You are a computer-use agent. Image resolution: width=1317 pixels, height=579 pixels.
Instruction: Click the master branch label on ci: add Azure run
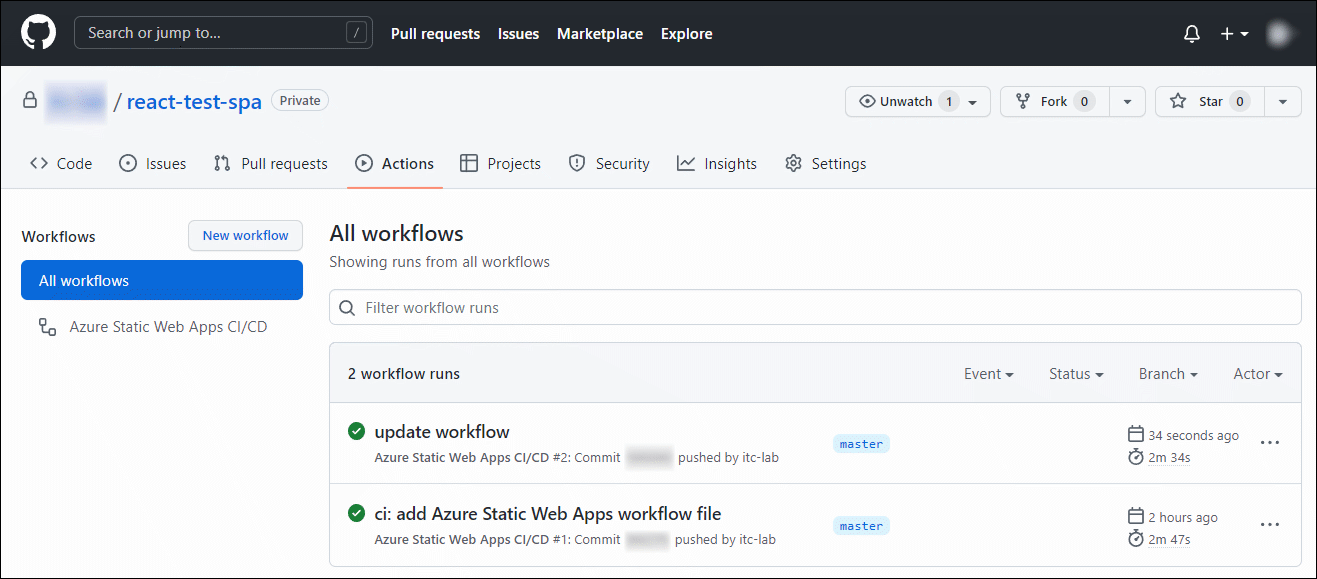(861, 526)
